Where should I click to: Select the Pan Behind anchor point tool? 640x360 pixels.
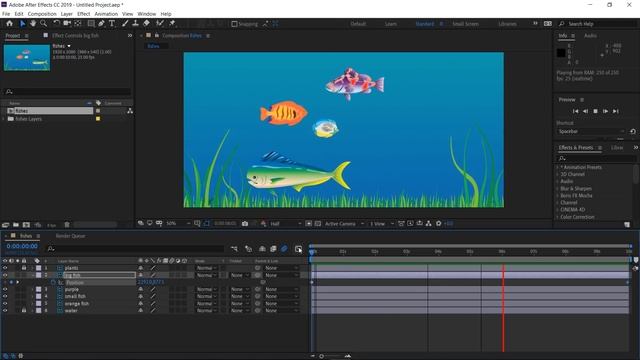tap(78, 24)
